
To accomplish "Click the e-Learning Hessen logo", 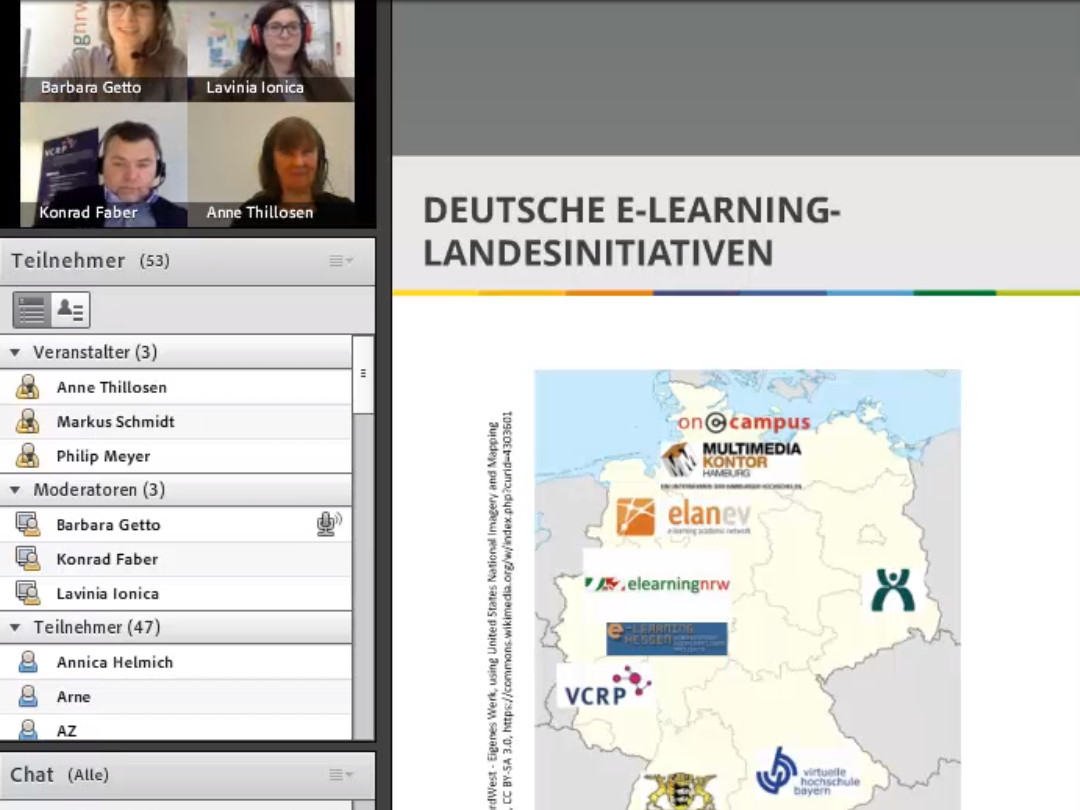I will [x=666, y=638].
